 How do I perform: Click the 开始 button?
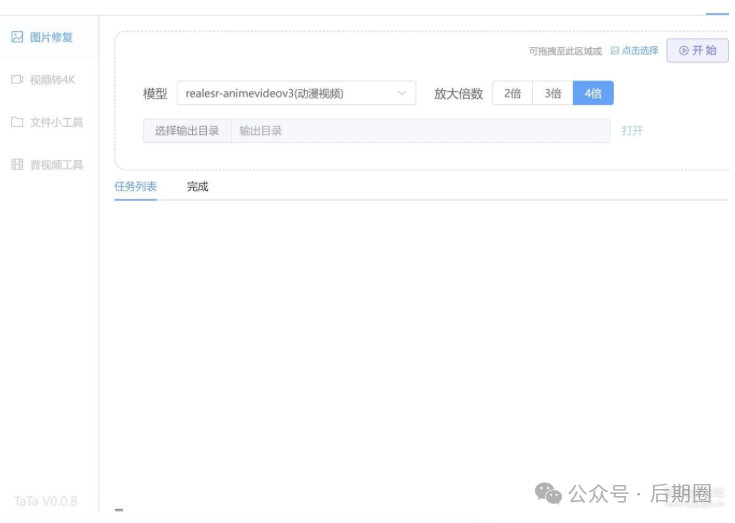click(697, 51)
